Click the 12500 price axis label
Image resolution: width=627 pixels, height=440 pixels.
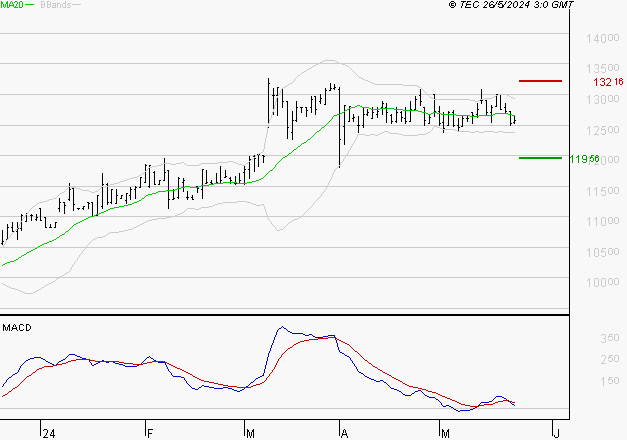pos(603,130)
